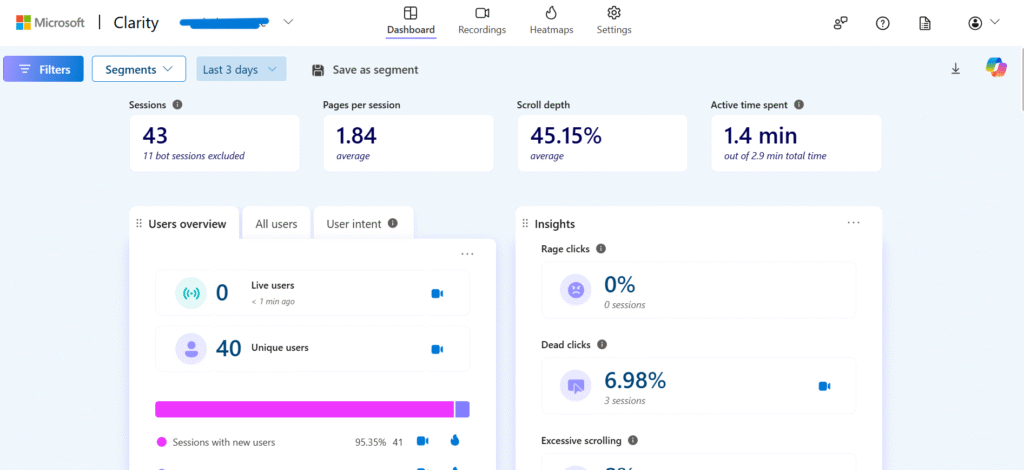The width and height of the screenshot is (1024, 470).
Task: Click the Clarity product name
Action: [x=136, y=23]
